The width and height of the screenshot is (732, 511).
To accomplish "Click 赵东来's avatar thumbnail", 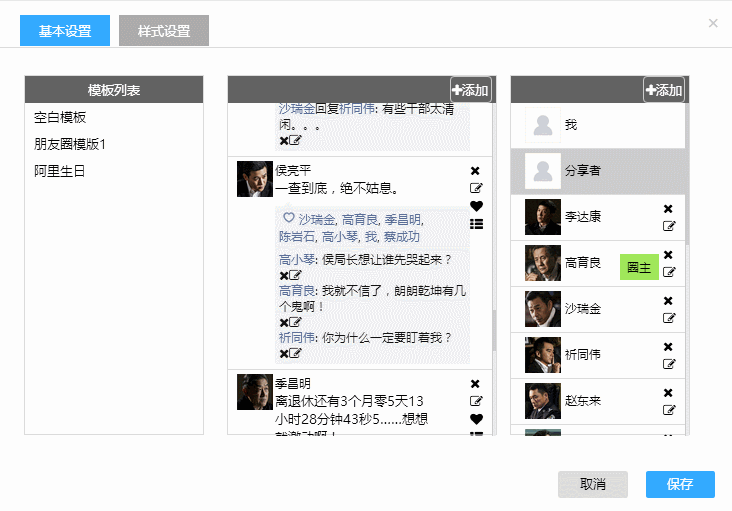I will pos(543,401).
